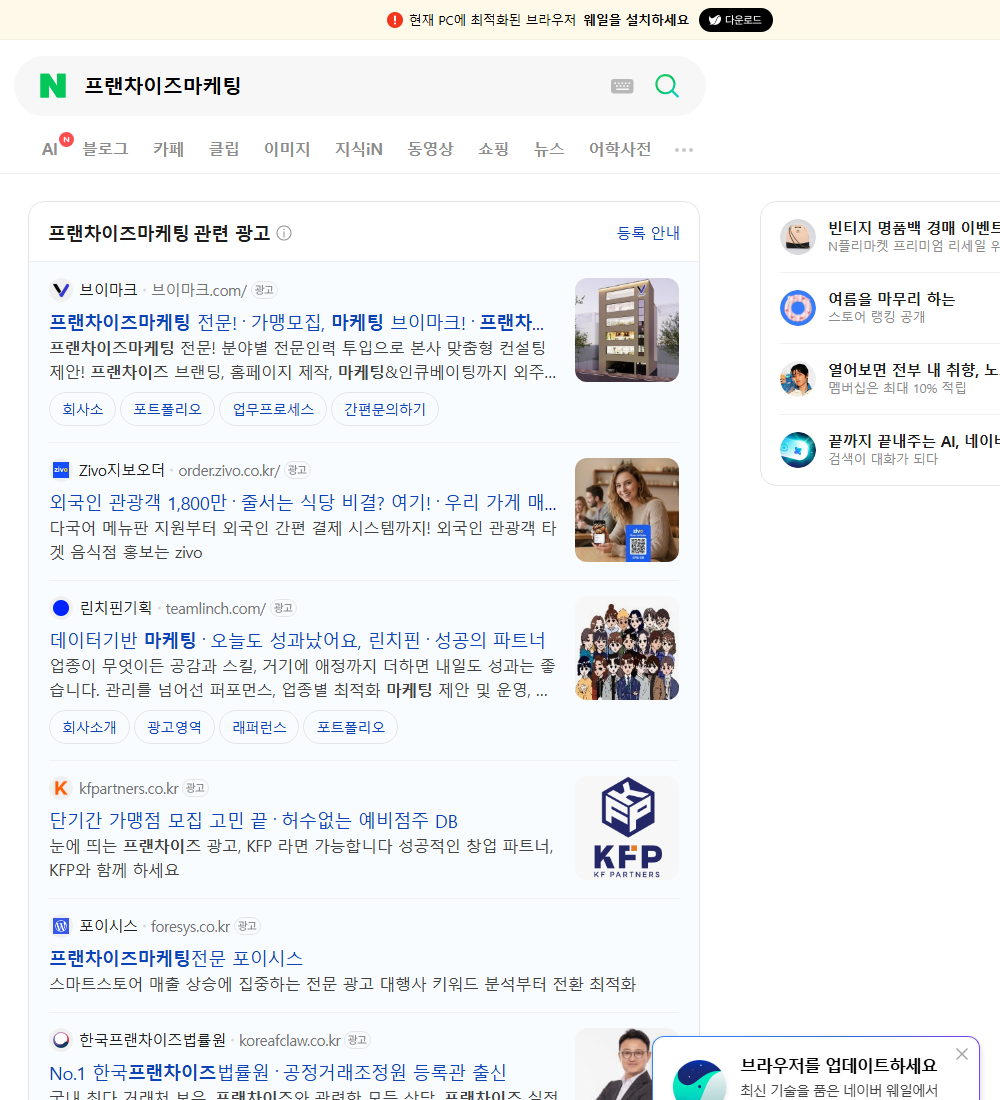The width and height of the screenshot is (1000, 1100).
Task: Click the green Naver N logo
Action: (x=53, y=86)
